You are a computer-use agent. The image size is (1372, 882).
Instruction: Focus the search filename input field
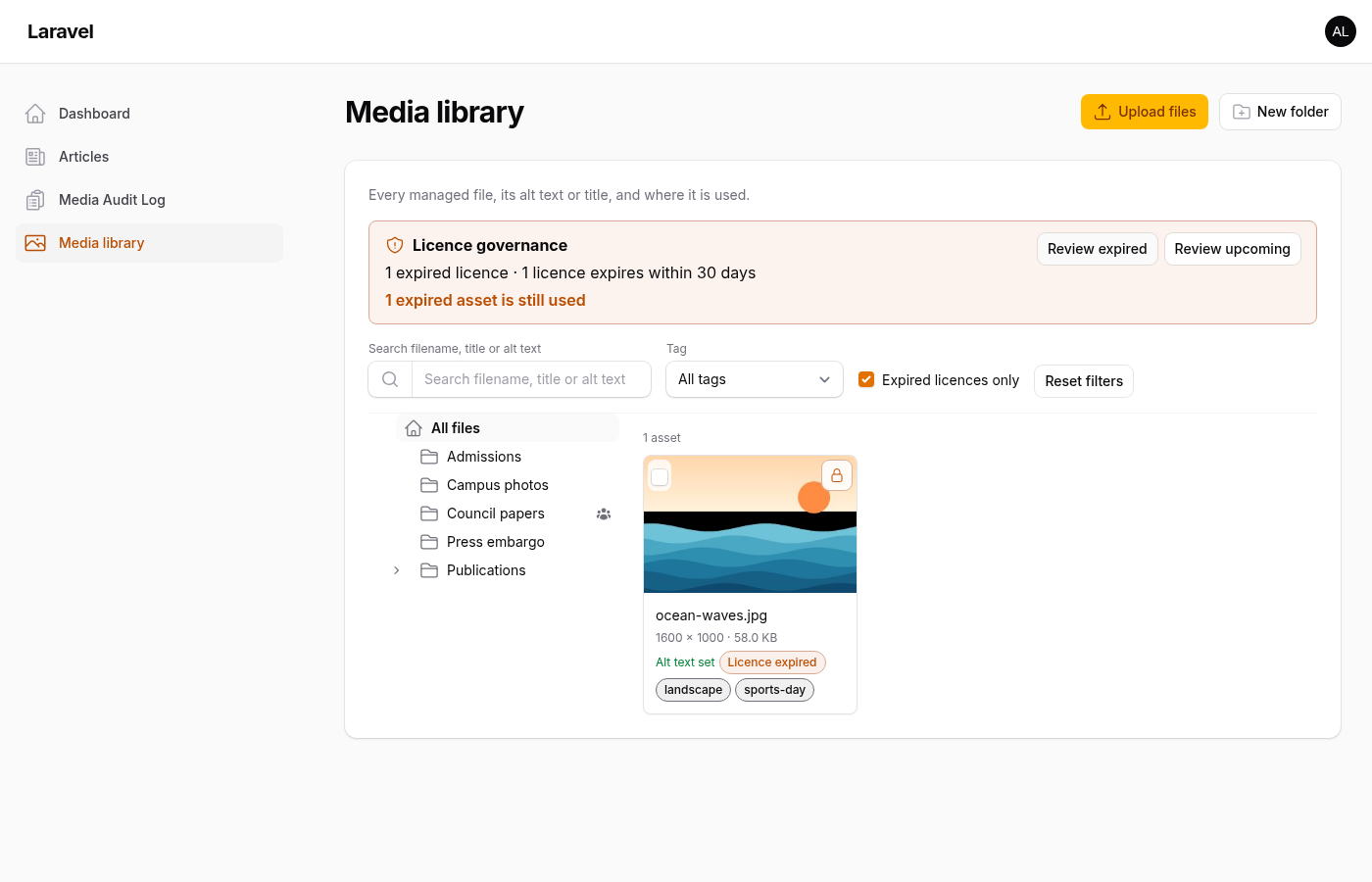click(x=531, y=379)
